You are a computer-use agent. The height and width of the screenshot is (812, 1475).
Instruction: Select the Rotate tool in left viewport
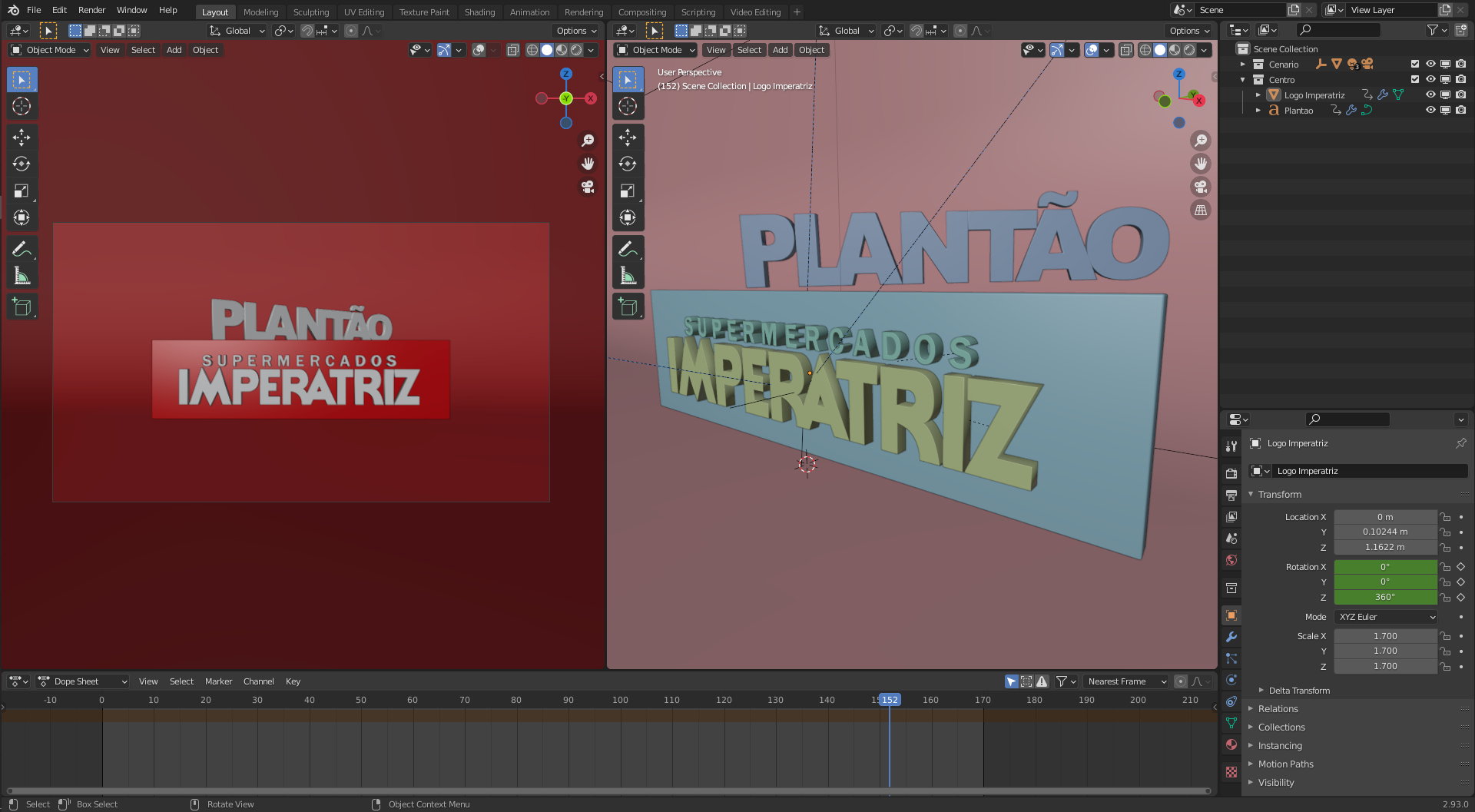tap(22, 164)
